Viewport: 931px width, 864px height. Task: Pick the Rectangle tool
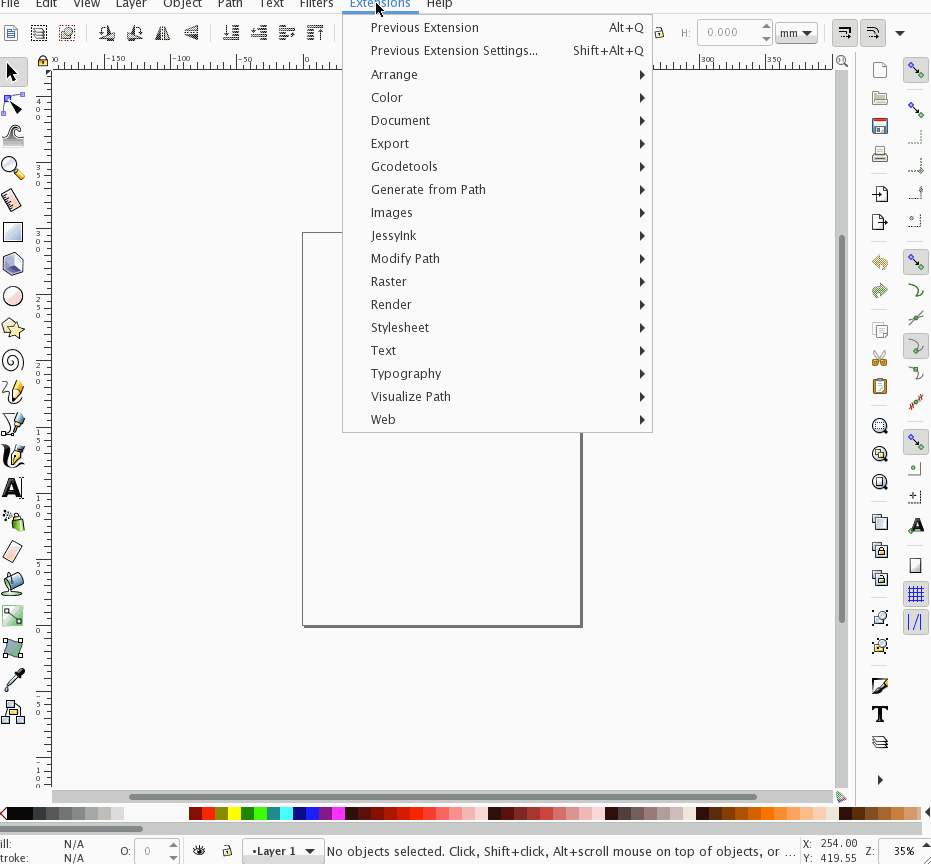(x=13, y=231)
